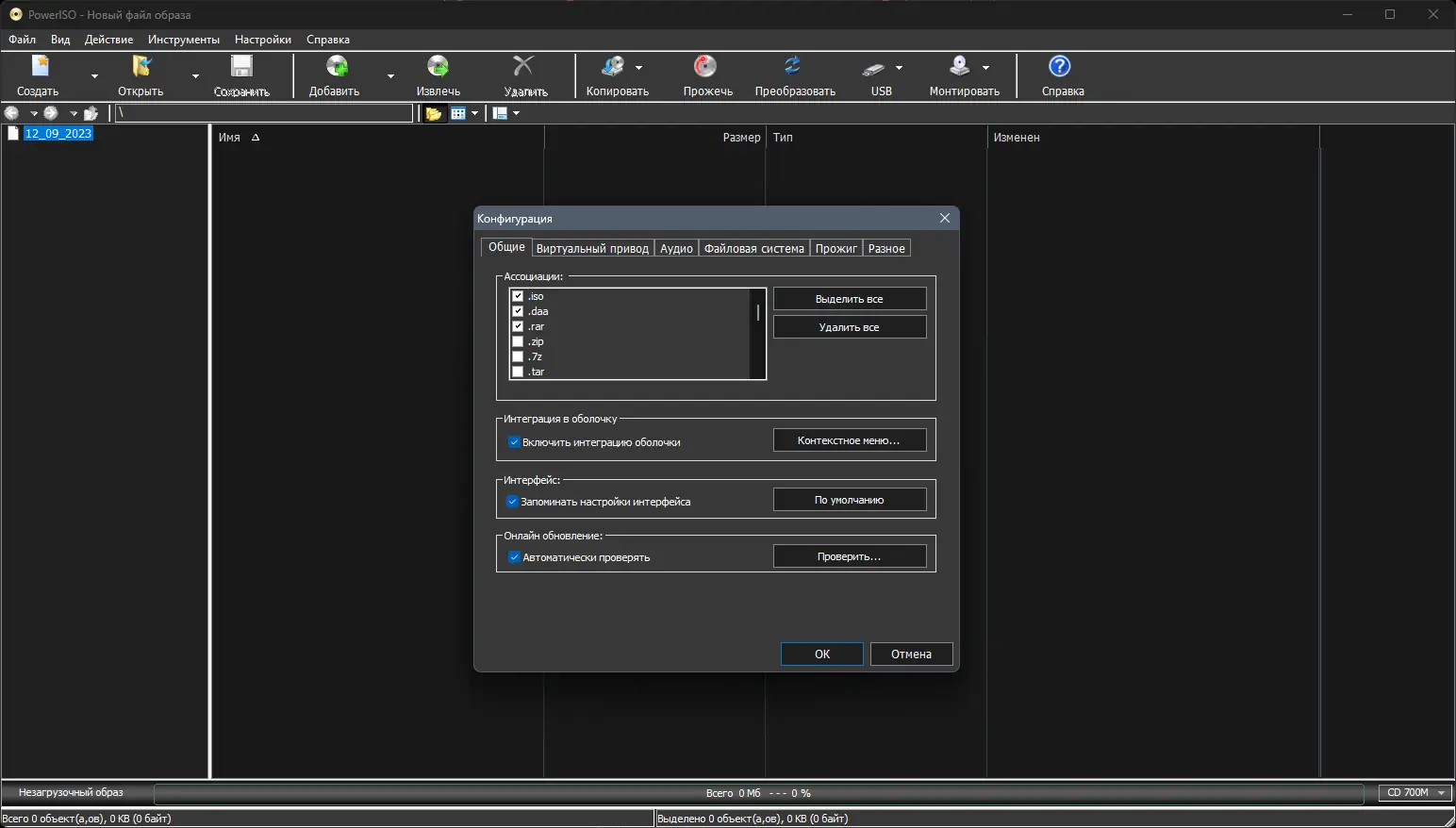This screenshot has height=828, width=1456.
Task: Open the Back history dropdown arrow
Action: pyautogui.click(x=34, y=113)
